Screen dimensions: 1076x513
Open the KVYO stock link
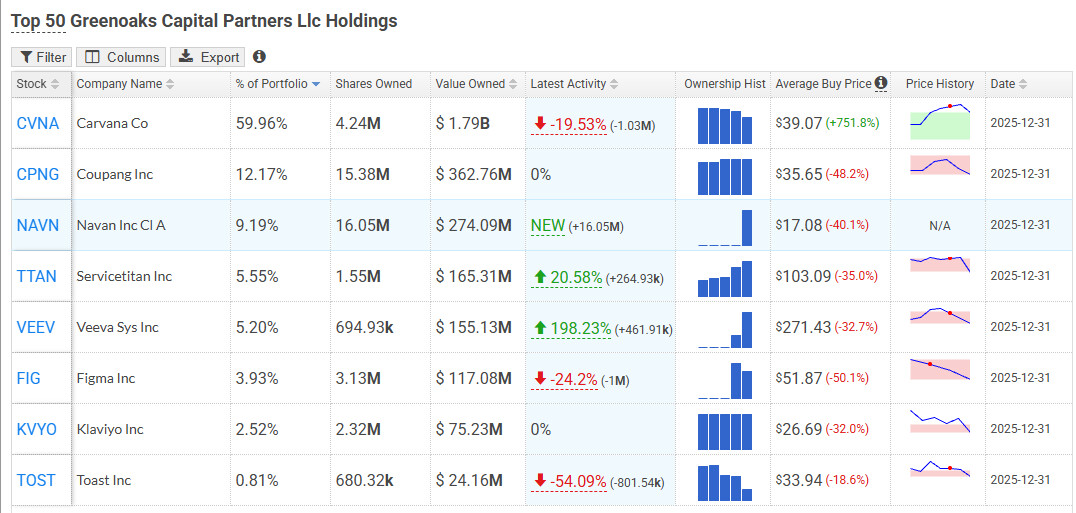pos(36,429)
